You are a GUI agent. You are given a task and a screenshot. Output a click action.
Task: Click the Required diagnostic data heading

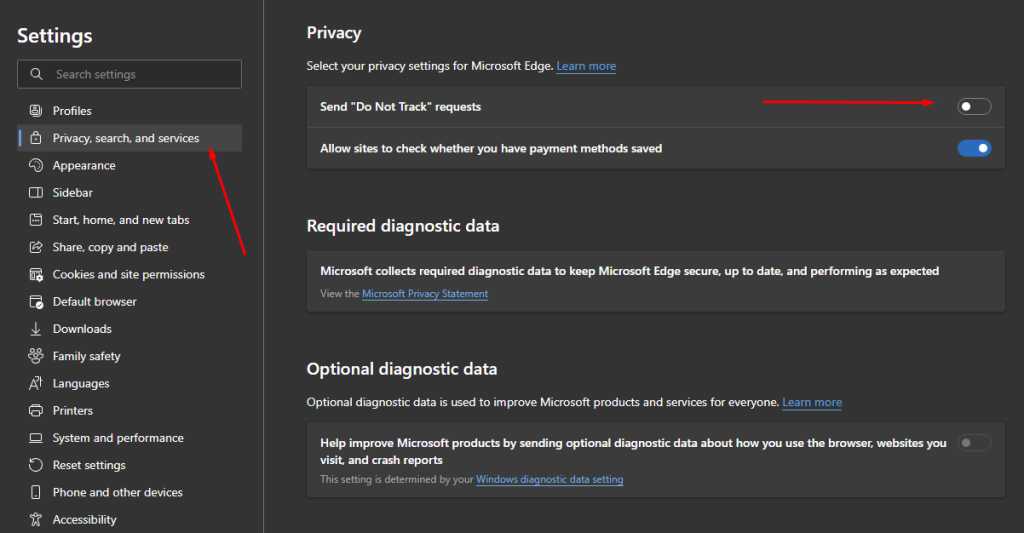(403, 226)
